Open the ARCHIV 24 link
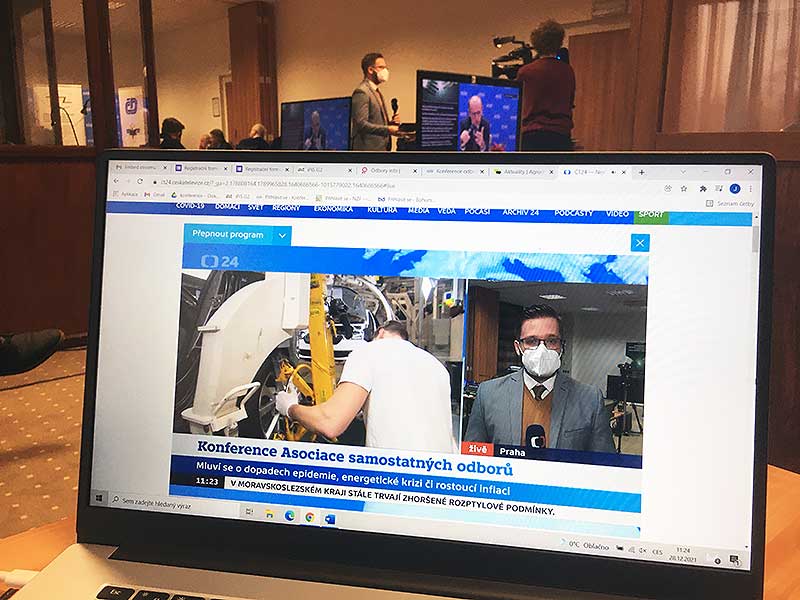The image size is (800, 600). coord(519,212)
